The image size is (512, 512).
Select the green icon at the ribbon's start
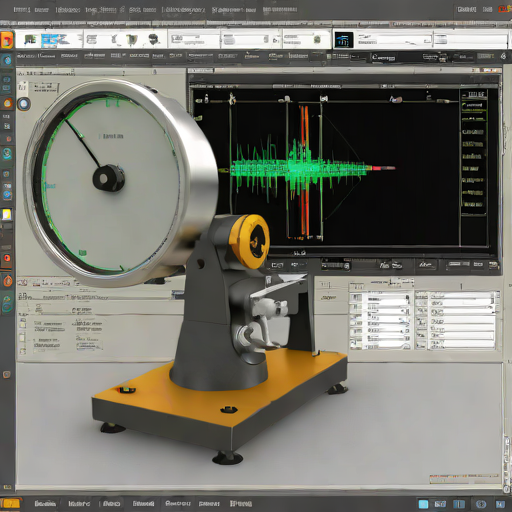click(30, 40)
